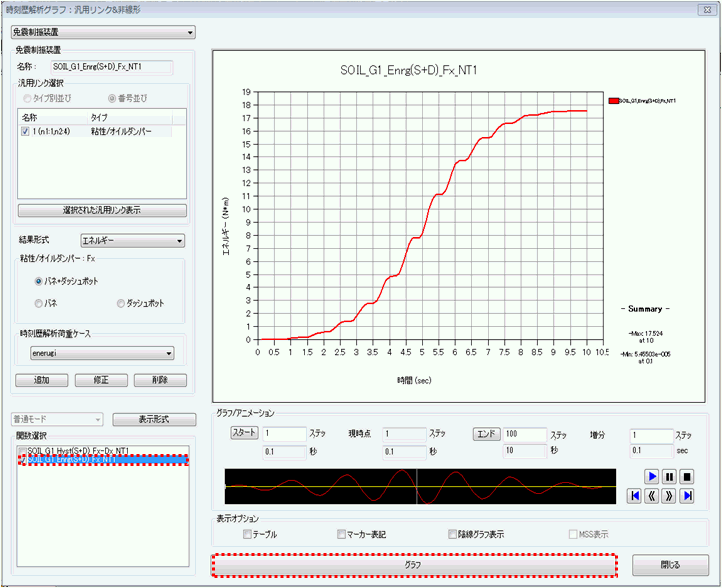The image size is (722, 588).
Task: Click the red legend swatch in graph
Action: coord(613,101)
